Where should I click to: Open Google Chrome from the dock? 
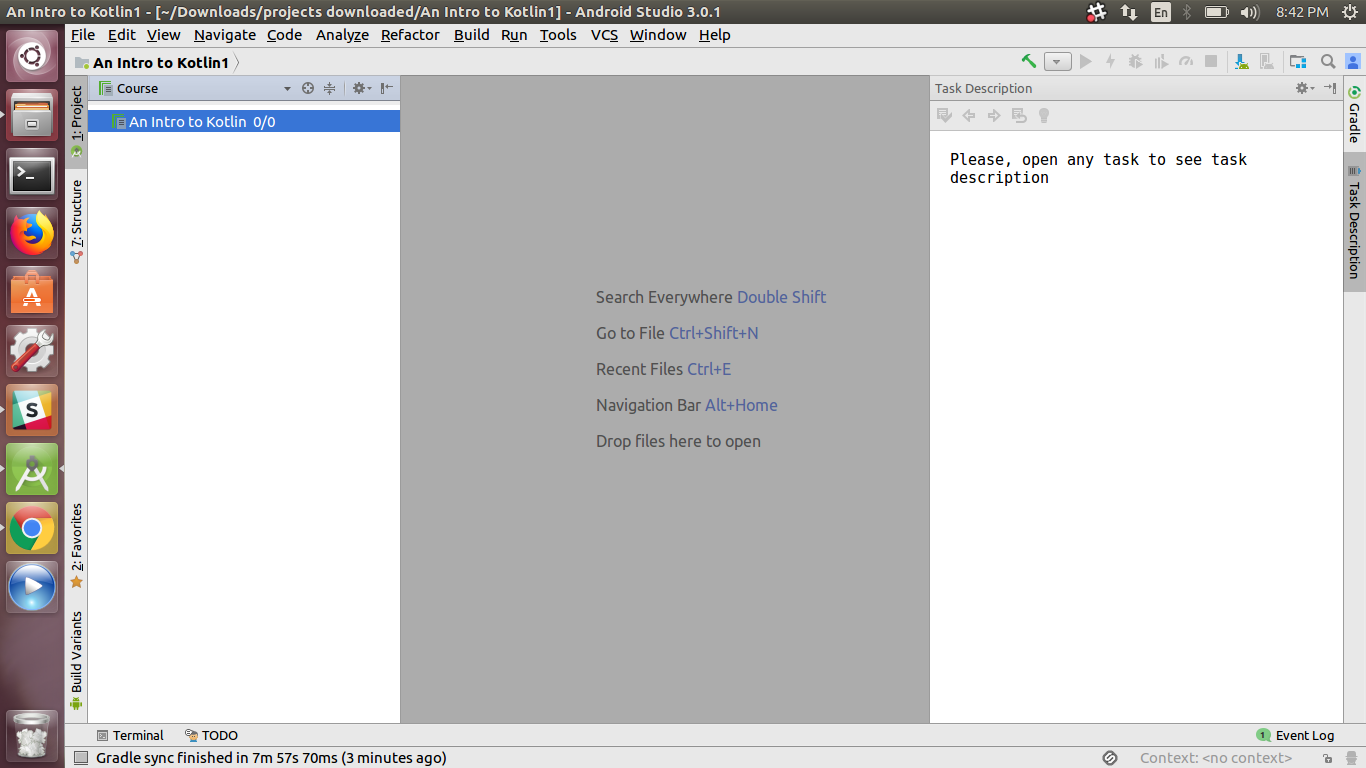pyautogui.click(x=33, y=528)
